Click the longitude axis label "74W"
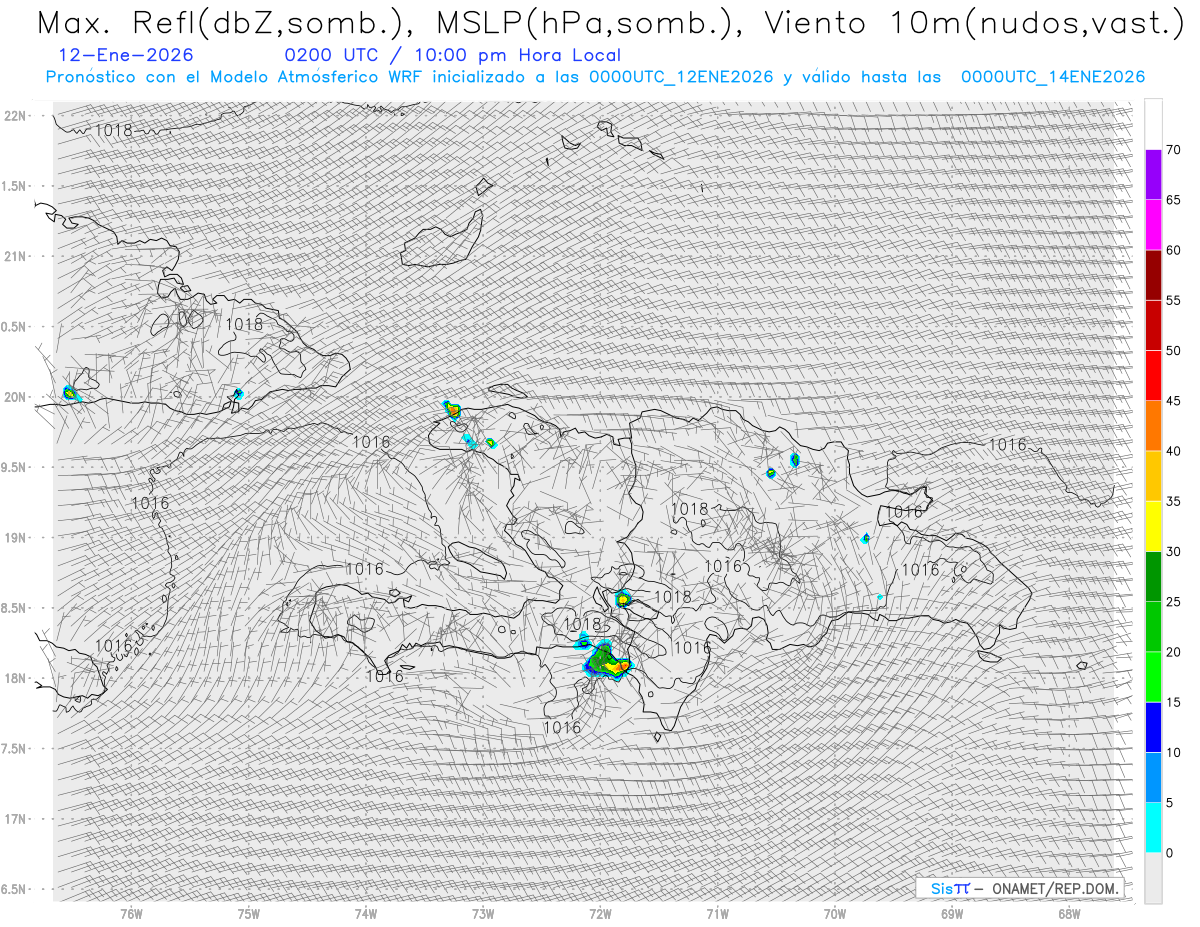The height and width of the screenshot is (927, 1200). (x=365, y=913)
